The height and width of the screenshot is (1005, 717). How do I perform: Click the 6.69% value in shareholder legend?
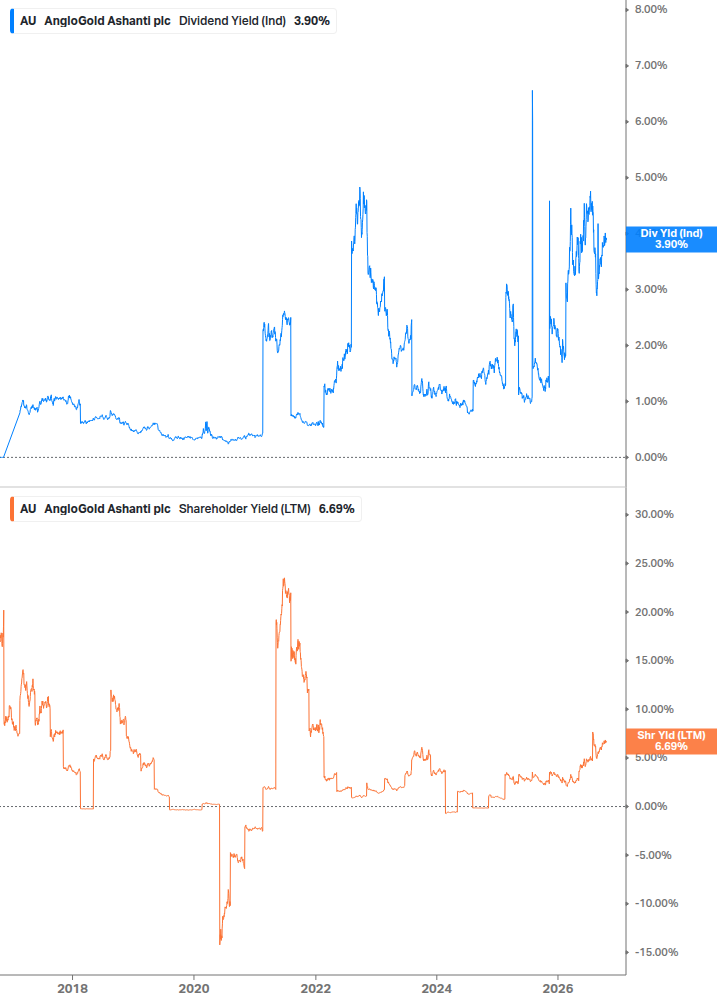(336, 509)
